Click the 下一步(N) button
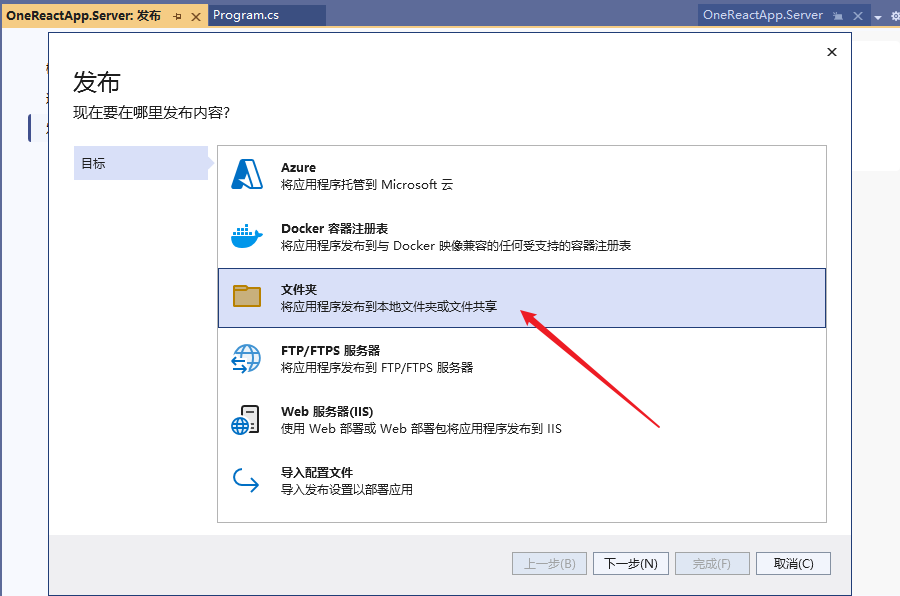 631,563
